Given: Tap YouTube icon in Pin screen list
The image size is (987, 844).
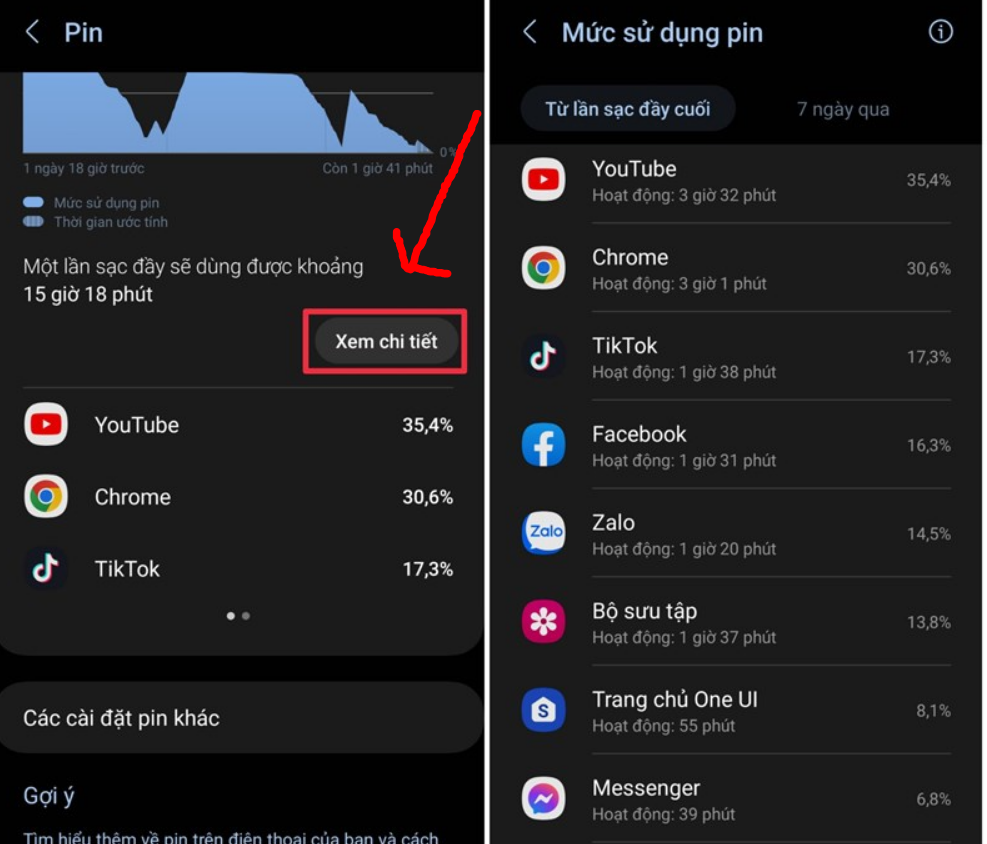Looking at the screenshot, I should [46, 424].
